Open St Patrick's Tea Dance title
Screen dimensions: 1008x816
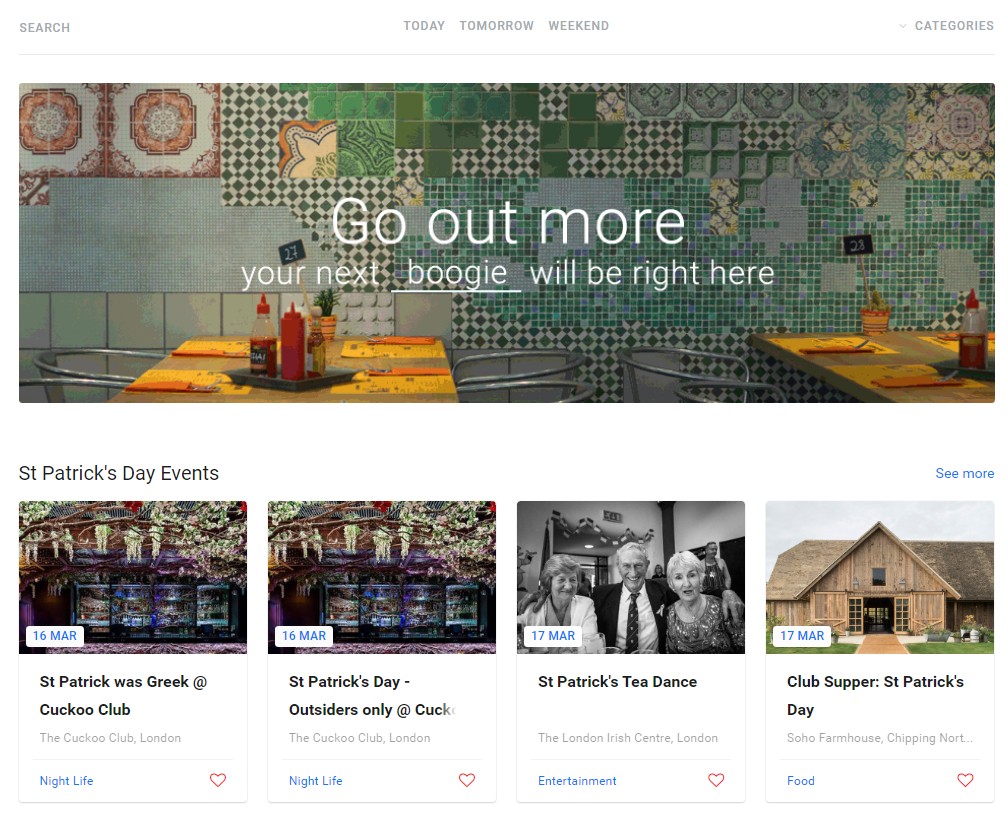(x=617, y=682)
